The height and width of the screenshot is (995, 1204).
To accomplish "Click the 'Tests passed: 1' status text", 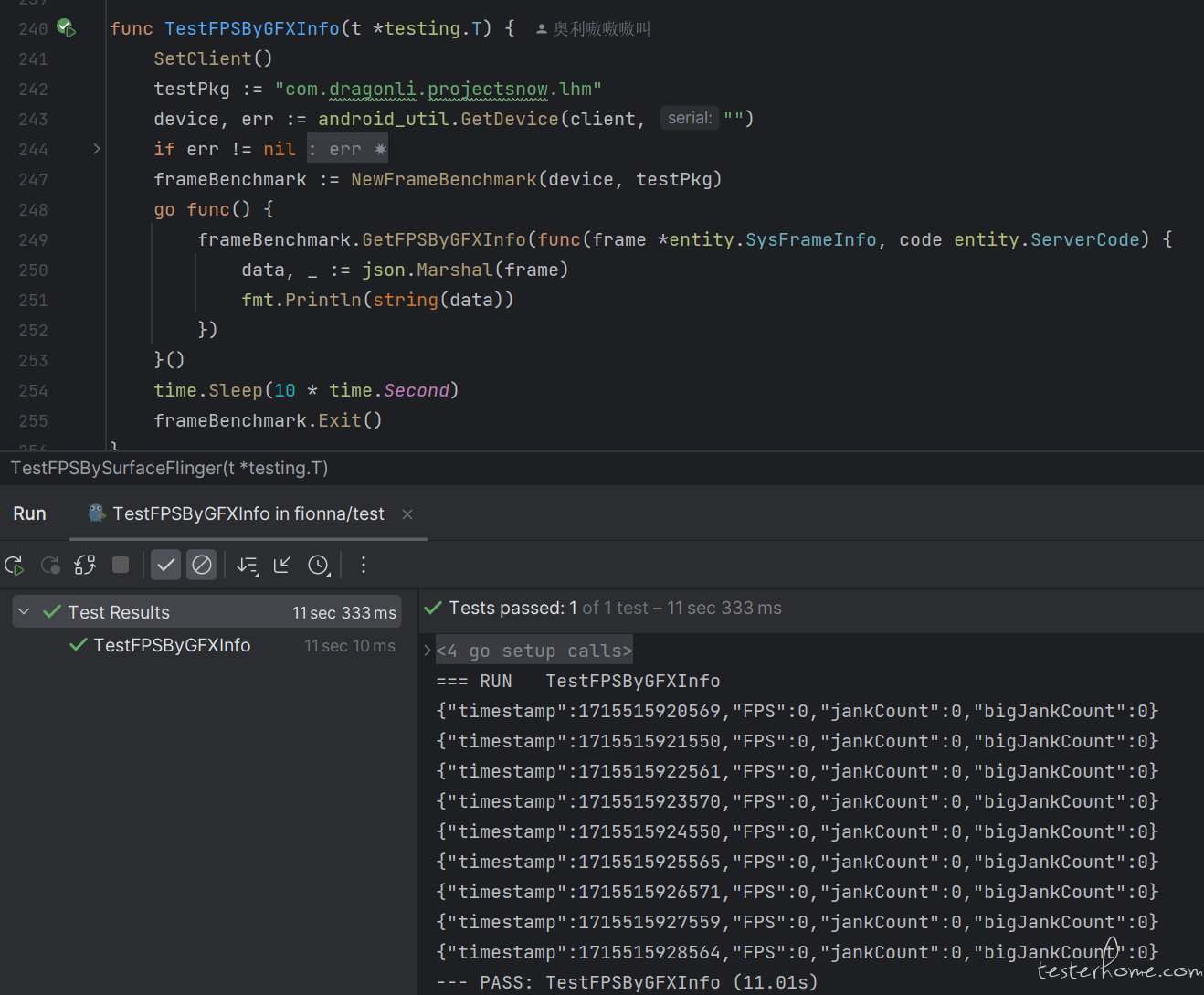I will click(512, 609).
